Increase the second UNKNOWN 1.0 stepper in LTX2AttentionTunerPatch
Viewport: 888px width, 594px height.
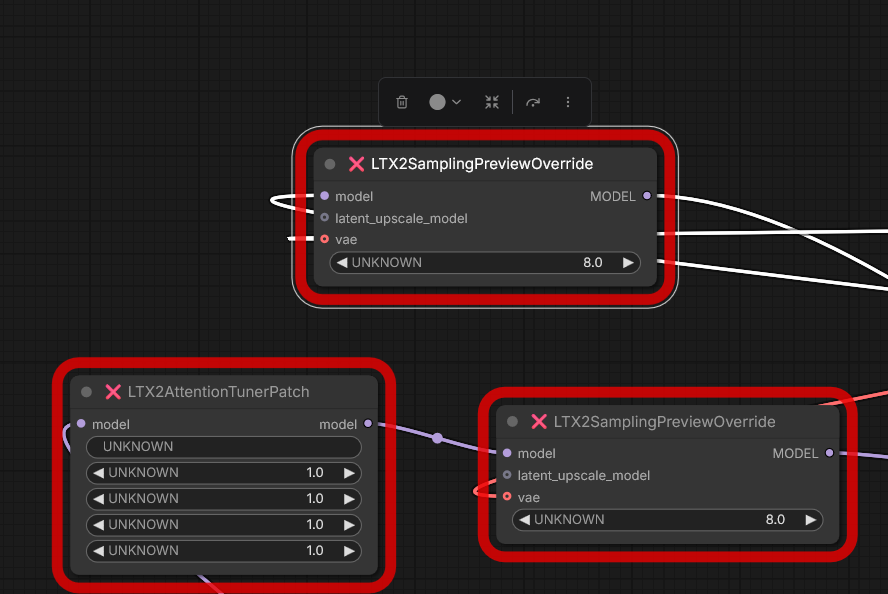349,499
